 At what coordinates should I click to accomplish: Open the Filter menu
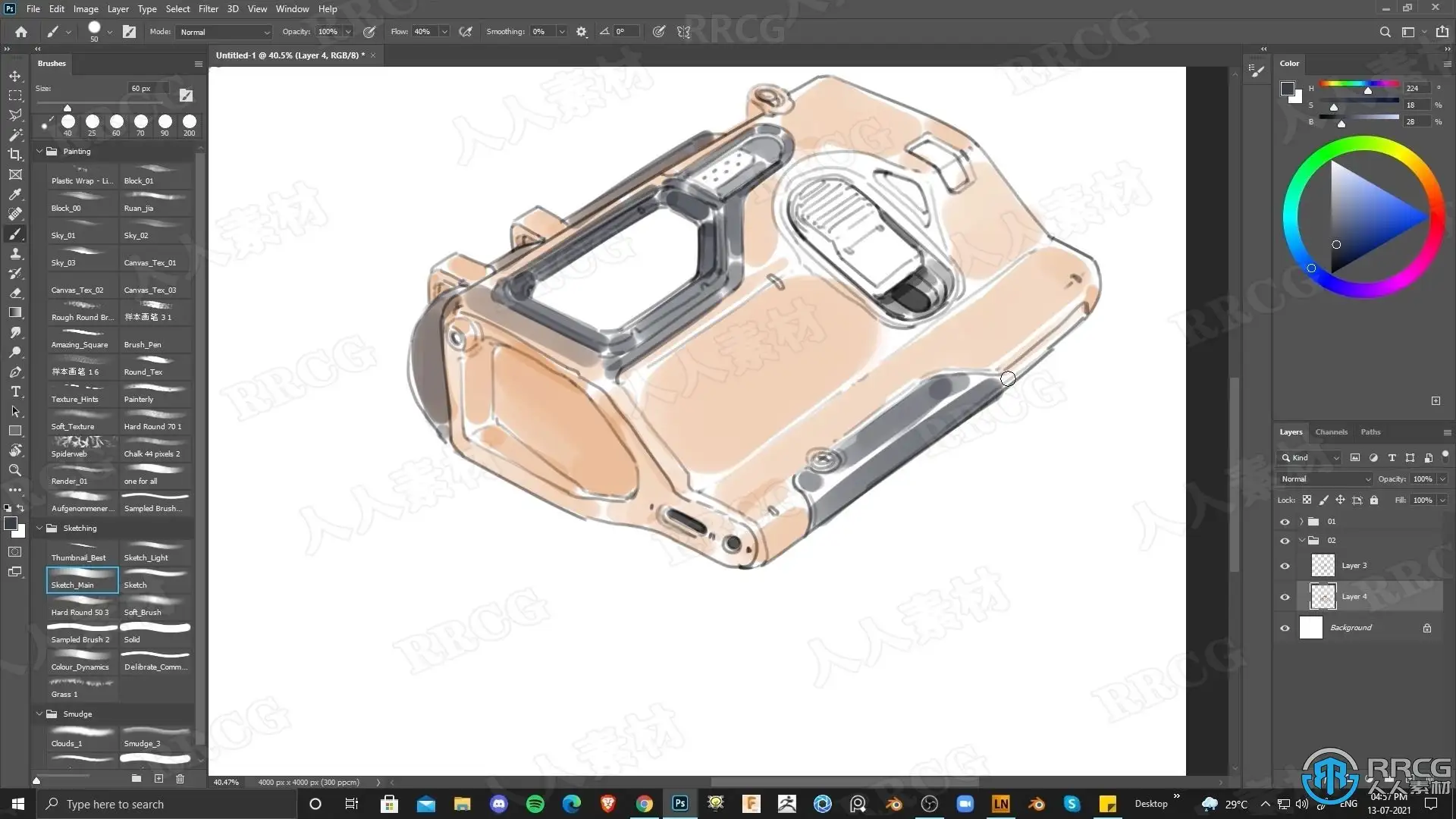tap(209, 9)
